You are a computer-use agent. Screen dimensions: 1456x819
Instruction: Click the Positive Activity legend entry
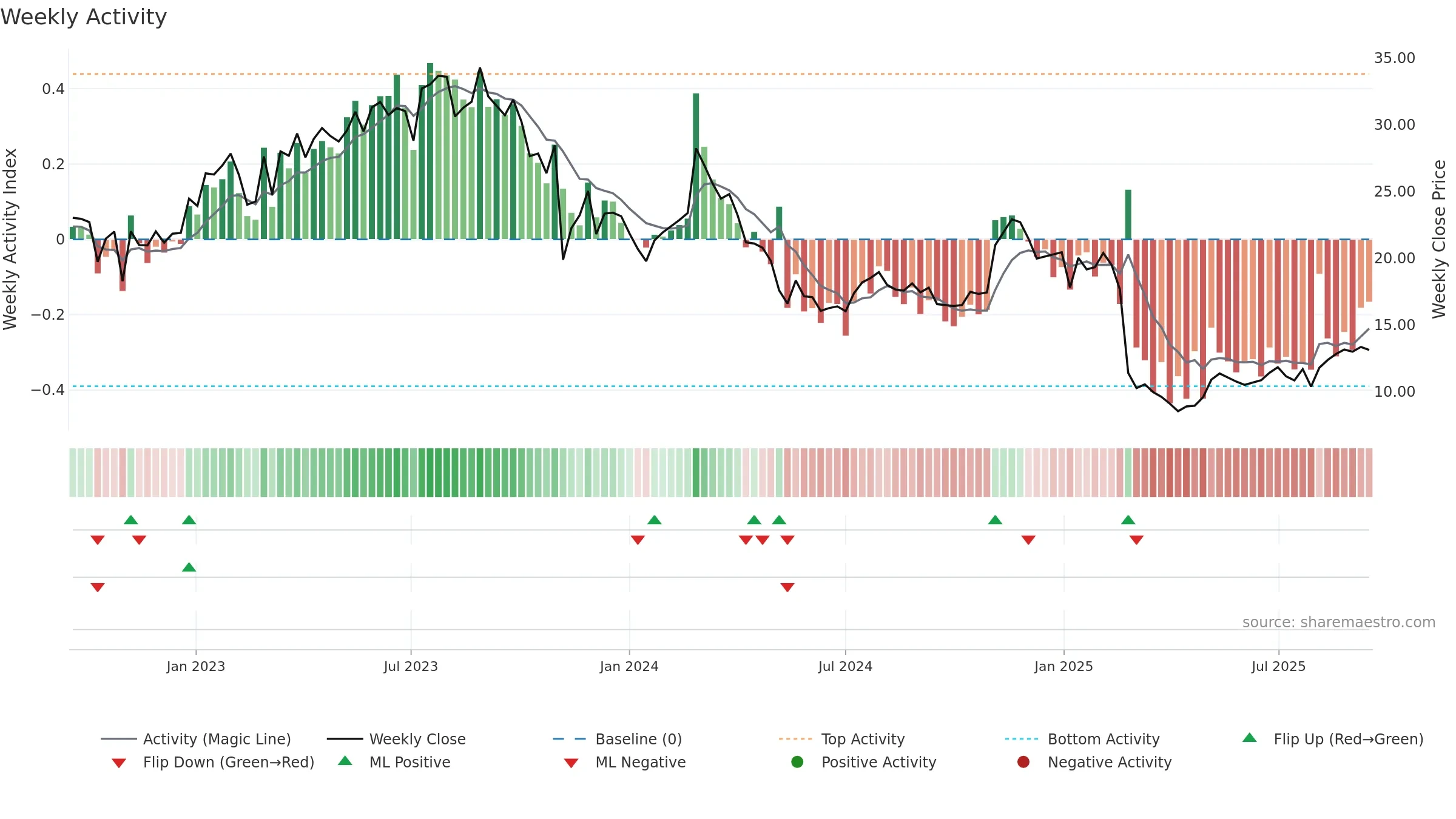tap(864, 762)
